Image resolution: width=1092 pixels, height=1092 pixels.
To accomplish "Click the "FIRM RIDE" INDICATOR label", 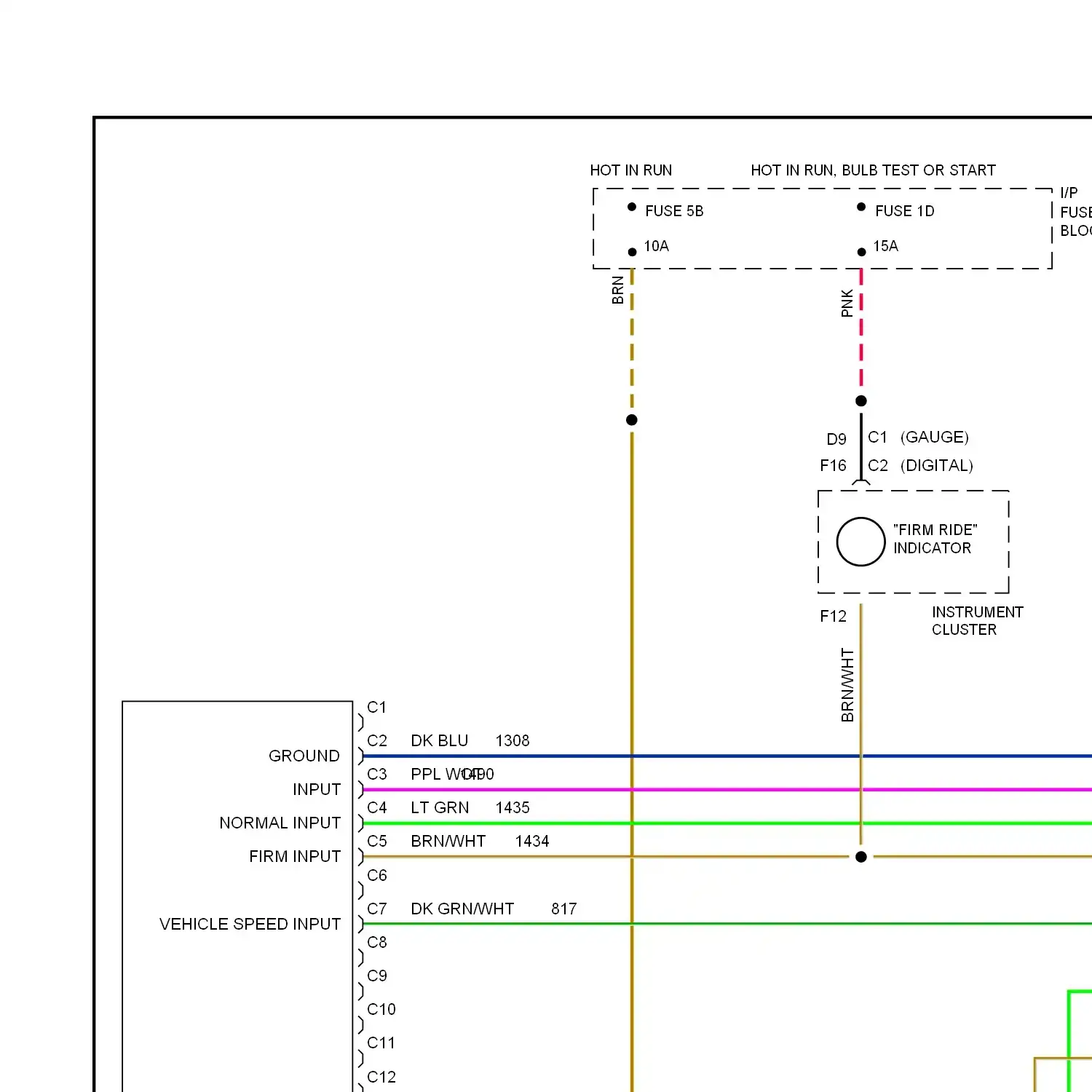I will pos(935,539).
